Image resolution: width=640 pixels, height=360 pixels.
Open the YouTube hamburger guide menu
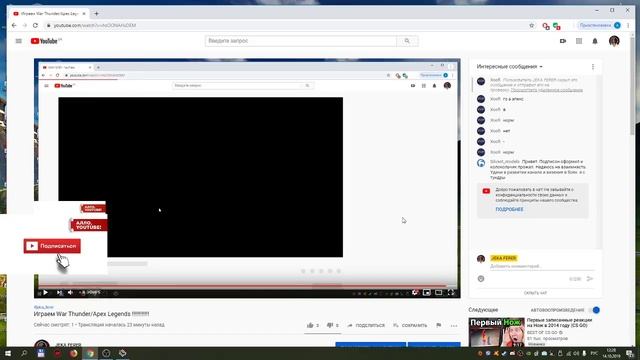click(x=18, y=41)
